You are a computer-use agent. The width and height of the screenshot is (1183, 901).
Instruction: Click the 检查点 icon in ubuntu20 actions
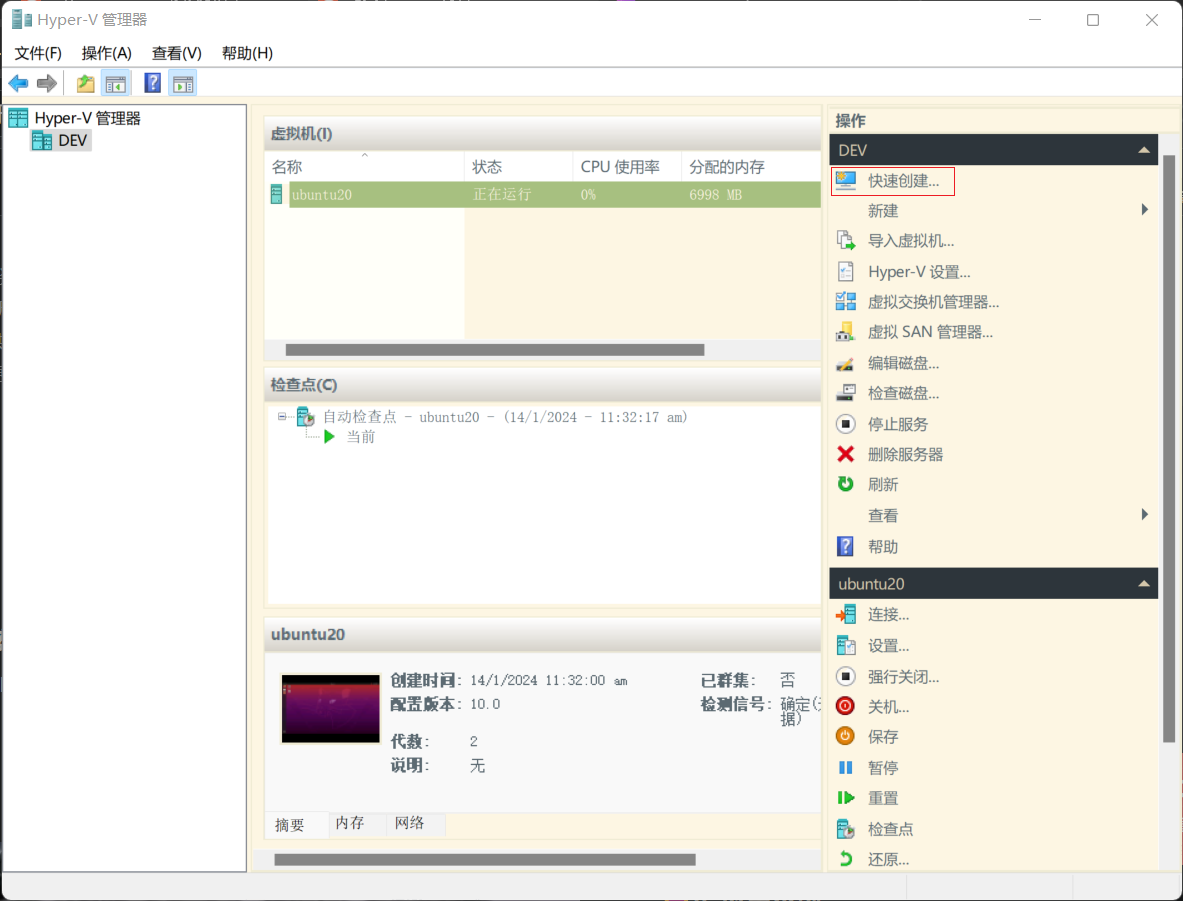tap(846, 829)
